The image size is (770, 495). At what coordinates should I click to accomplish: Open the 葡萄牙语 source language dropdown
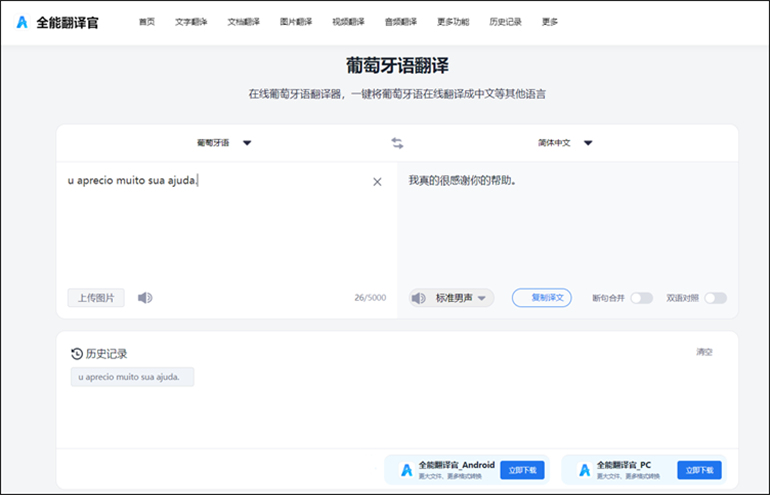point(224,143)
